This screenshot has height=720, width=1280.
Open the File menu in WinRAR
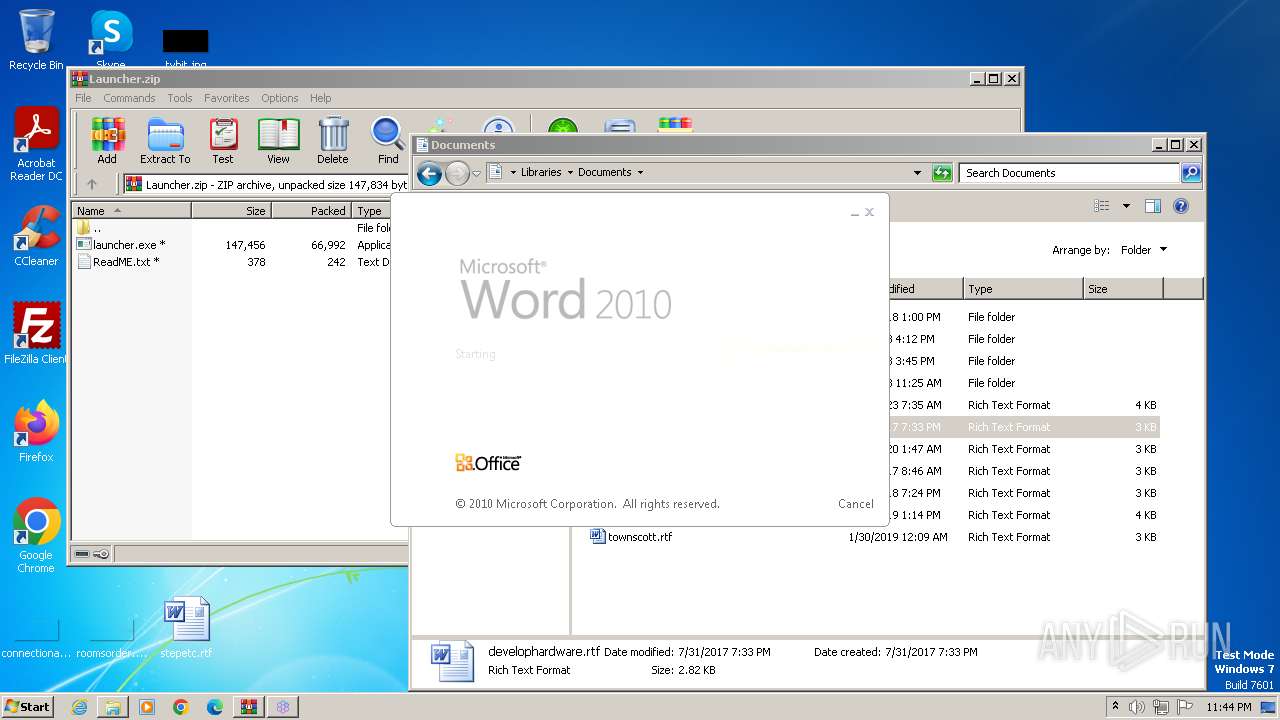point(83,98)
